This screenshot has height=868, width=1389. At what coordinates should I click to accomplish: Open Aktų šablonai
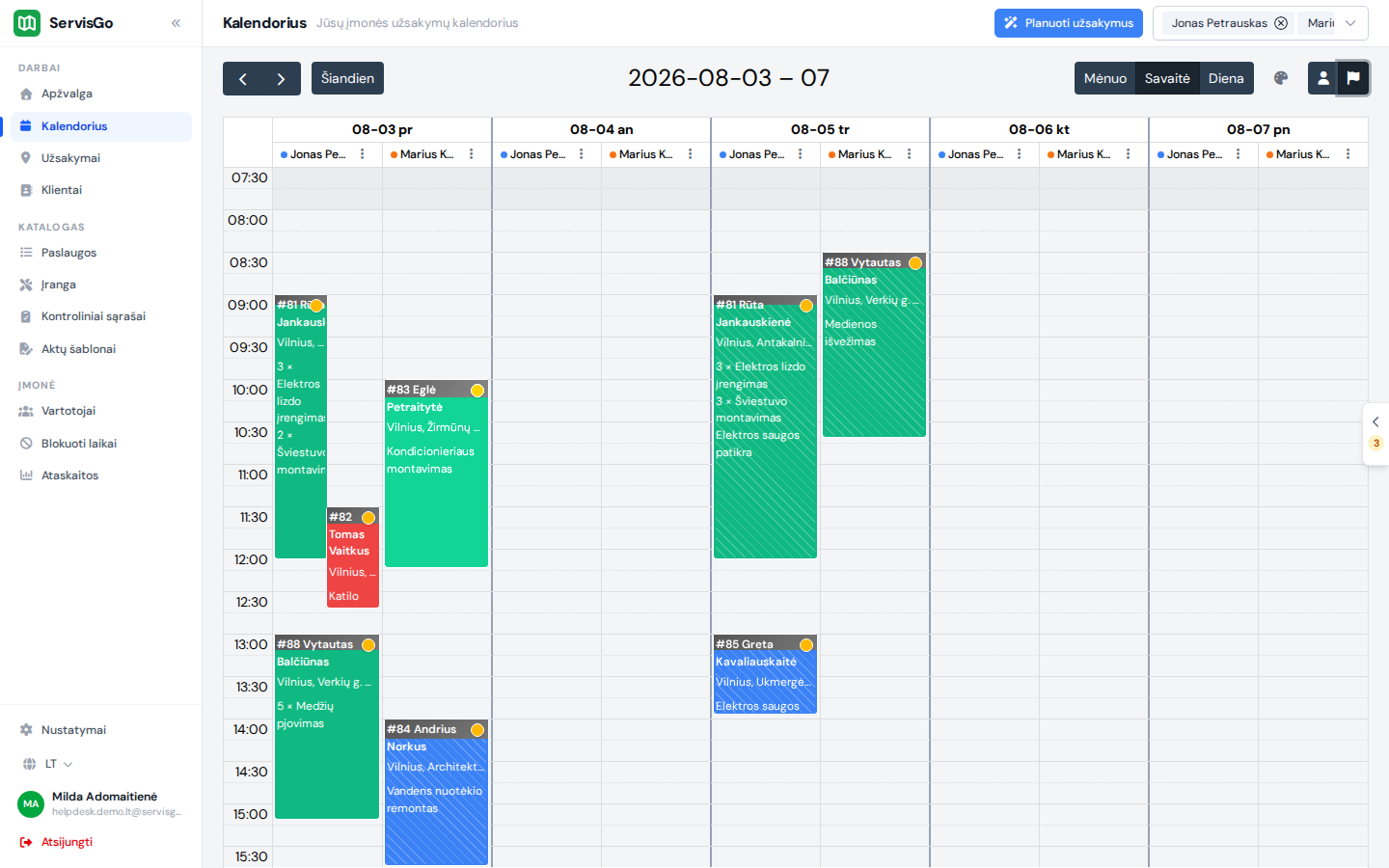coord(101,349)
